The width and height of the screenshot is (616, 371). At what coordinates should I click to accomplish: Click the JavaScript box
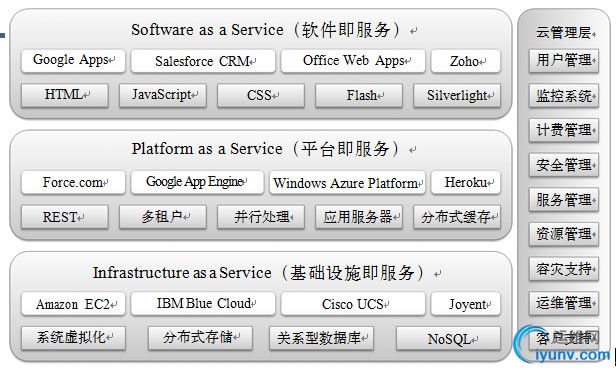tap(163, 96)
